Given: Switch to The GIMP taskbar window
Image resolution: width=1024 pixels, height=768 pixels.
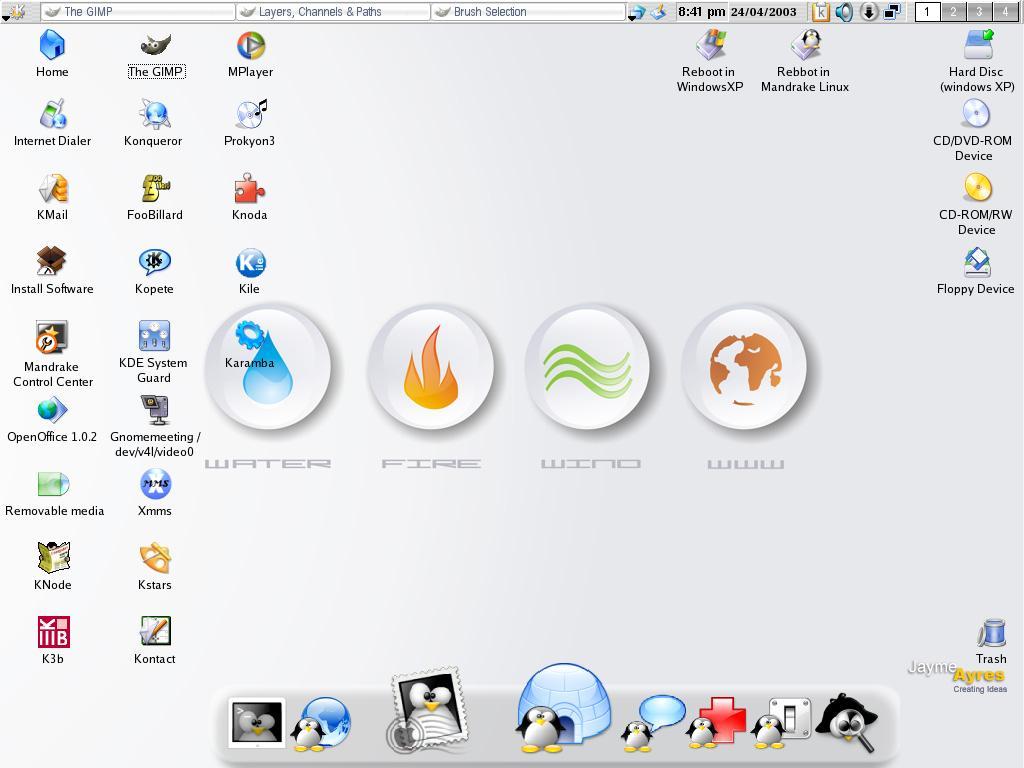Looking at the screenshot, I should [138, 12].
